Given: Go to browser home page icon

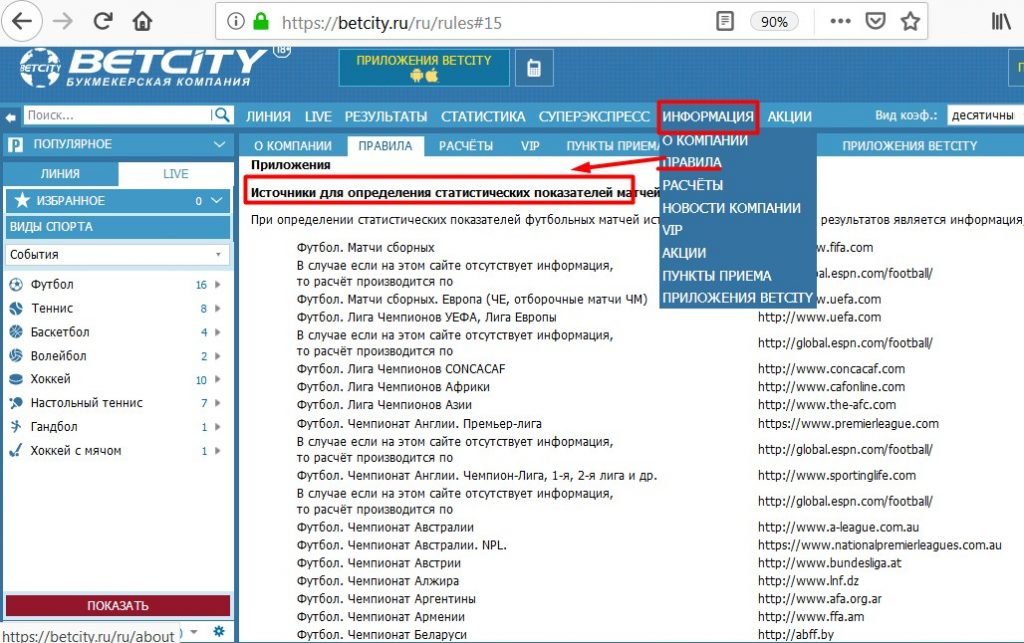Looking at the screenshot, I should (142, 22).
